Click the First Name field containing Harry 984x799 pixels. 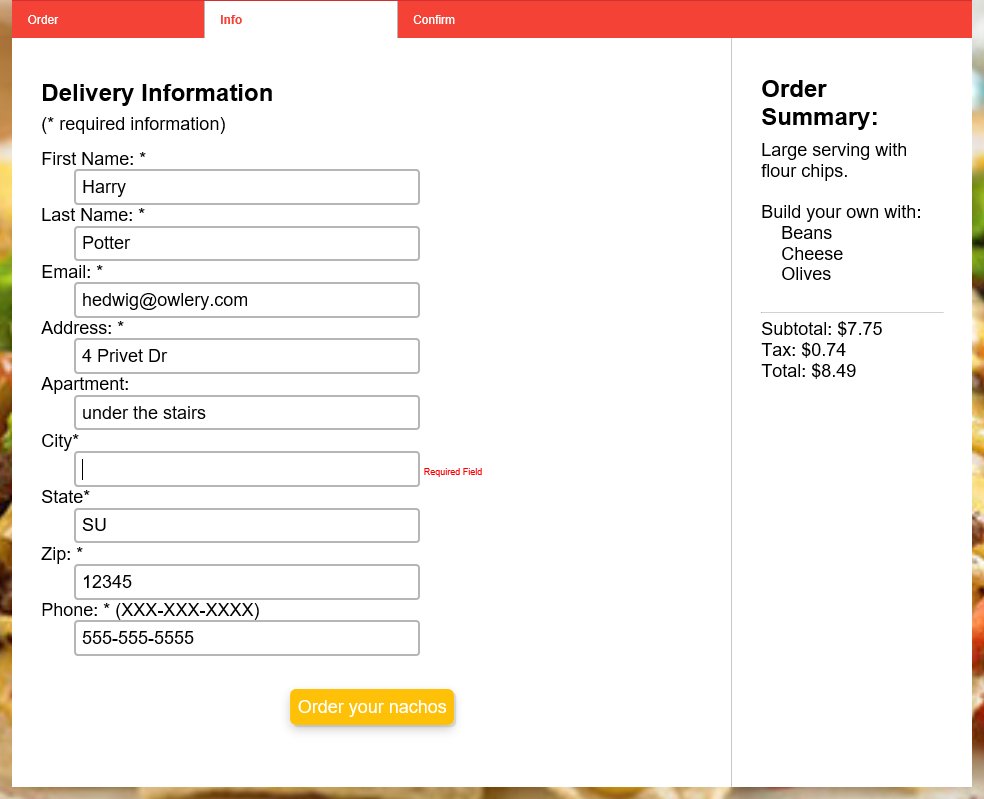[x=246, y=187]
